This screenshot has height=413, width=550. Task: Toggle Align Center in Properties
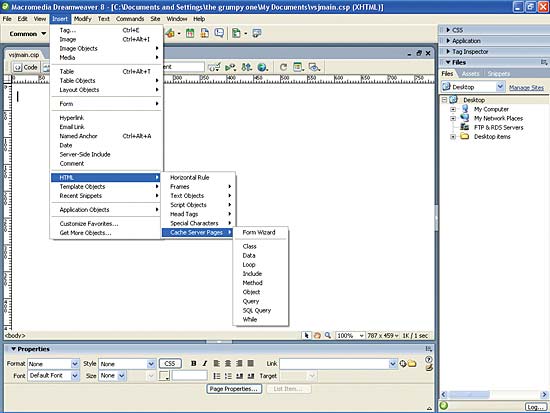228,364
